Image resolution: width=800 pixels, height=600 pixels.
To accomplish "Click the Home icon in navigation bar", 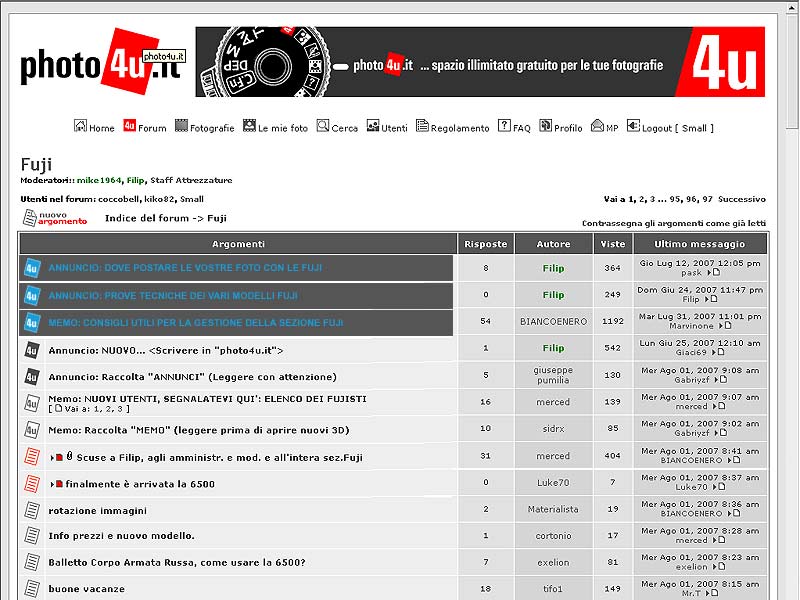I will (x=80, y=126).
